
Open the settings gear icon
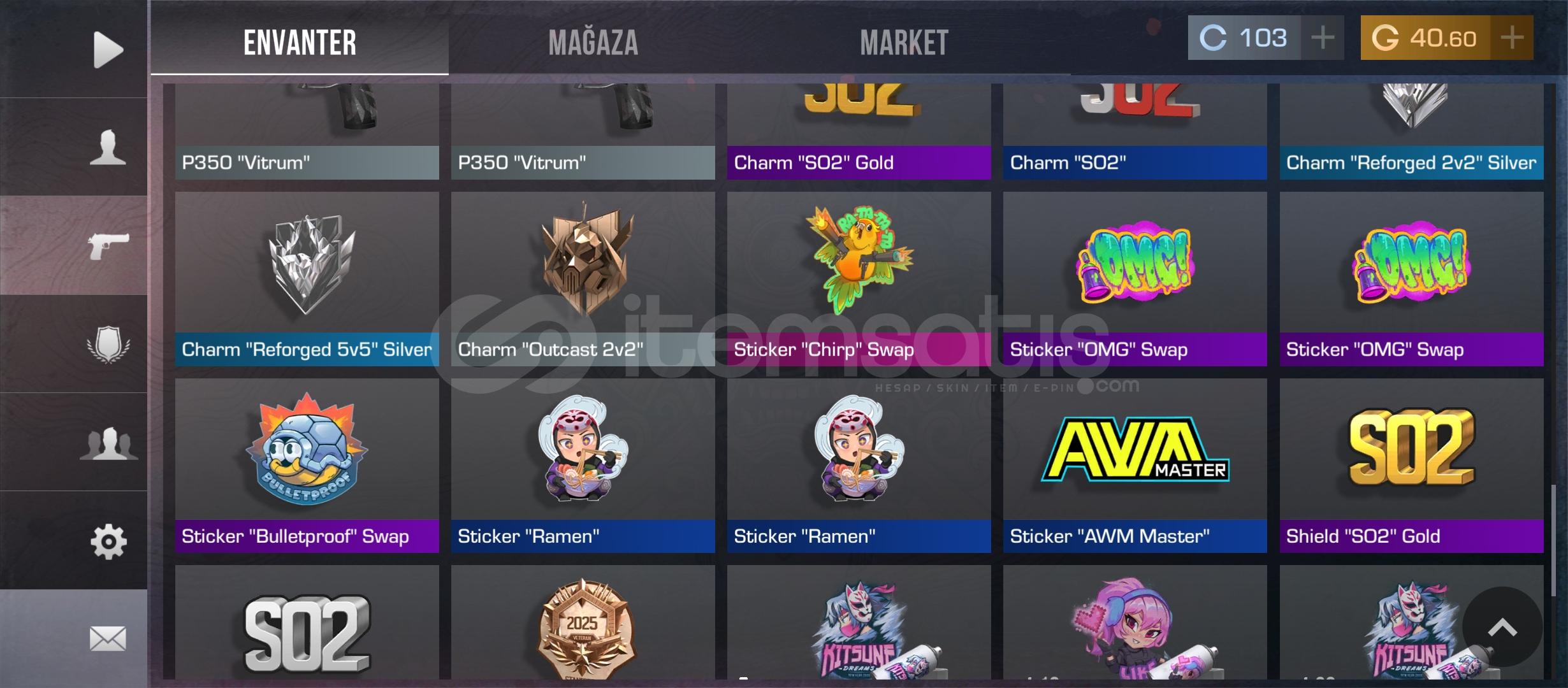[108, 541]
